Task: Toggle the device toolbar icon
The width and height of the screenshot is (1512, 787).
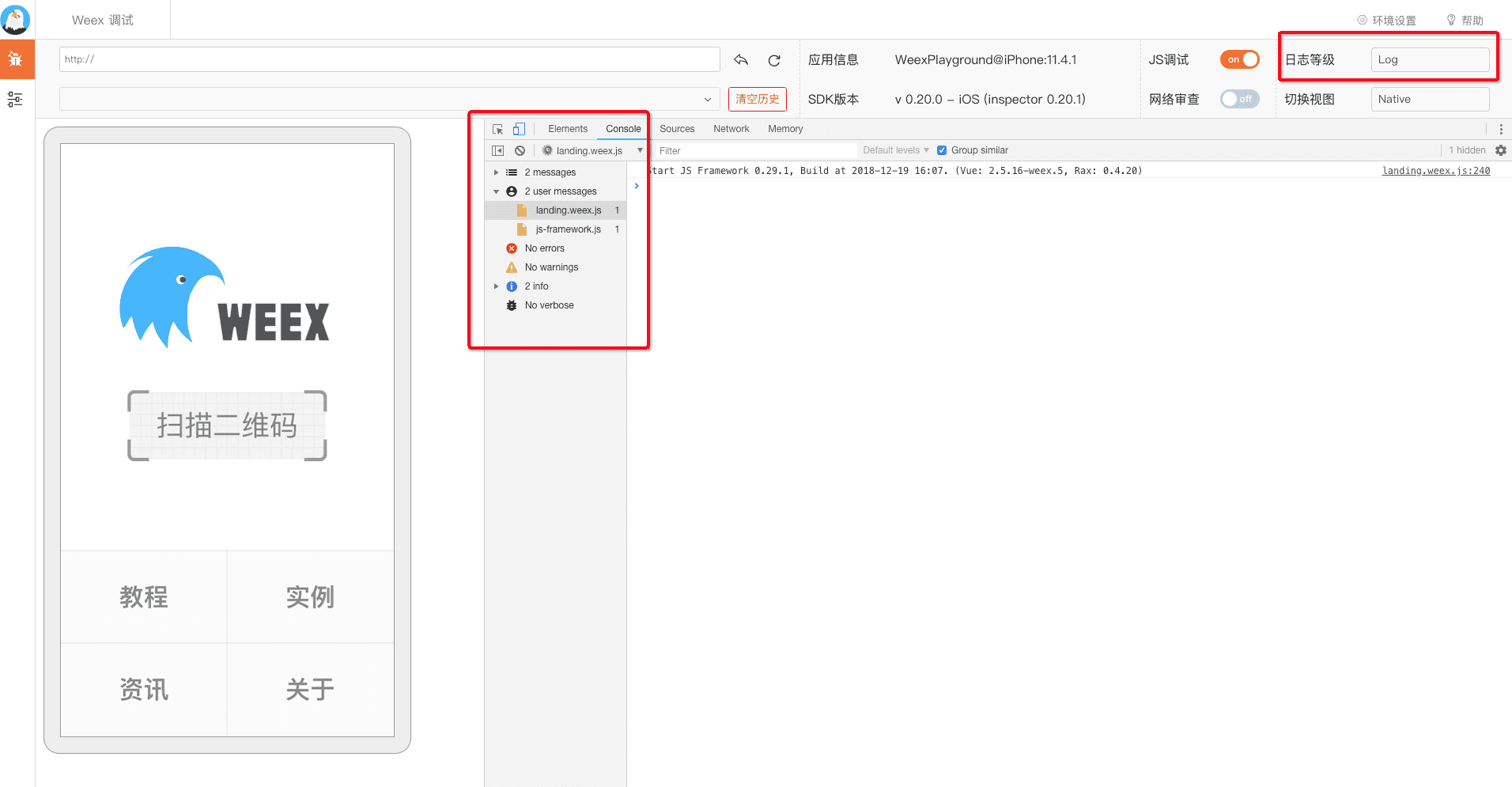Action: click(519, 129)
